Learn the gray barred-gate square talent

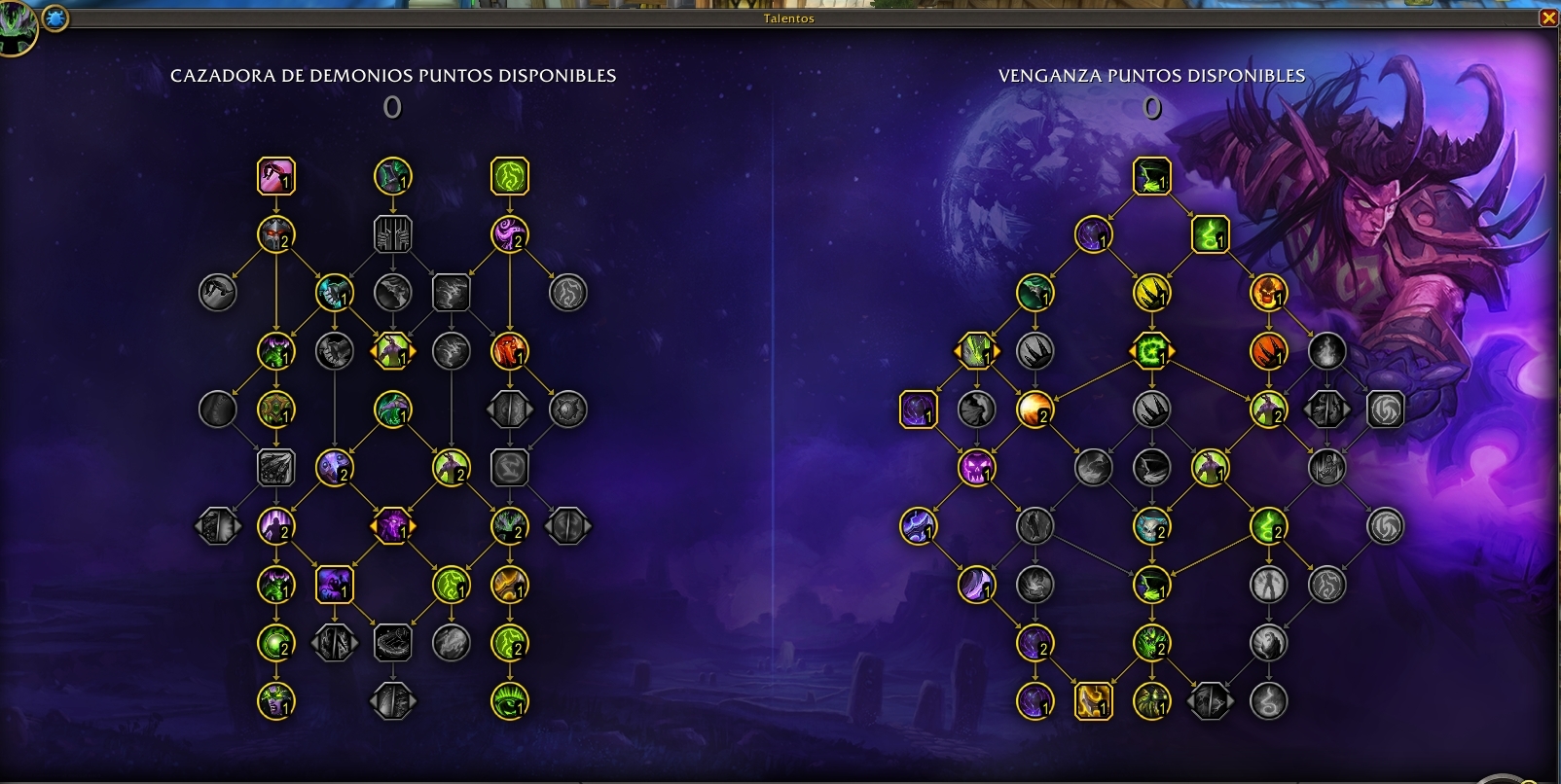(393, 234)
